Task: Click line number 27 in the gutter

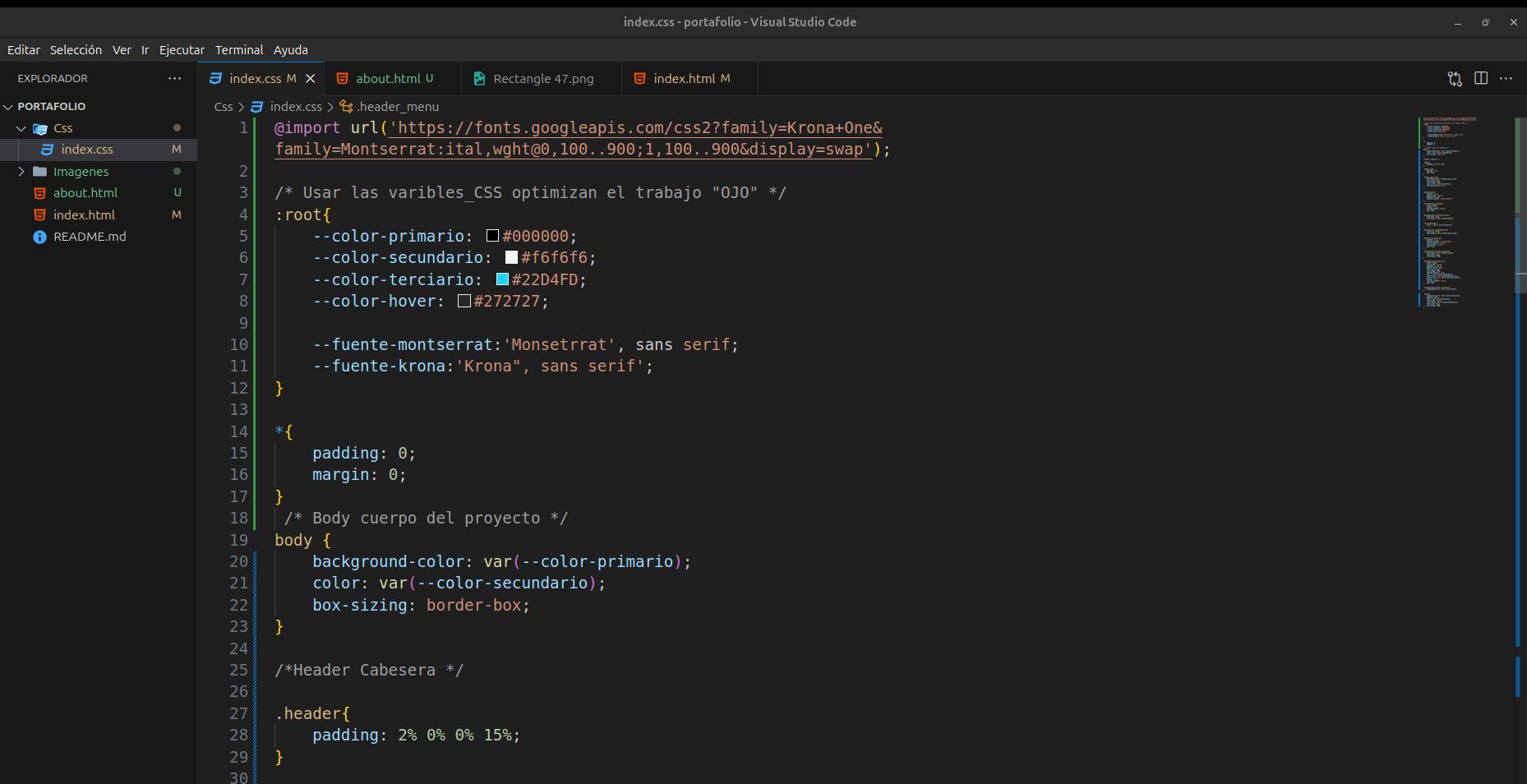Action: coord(238,713)
